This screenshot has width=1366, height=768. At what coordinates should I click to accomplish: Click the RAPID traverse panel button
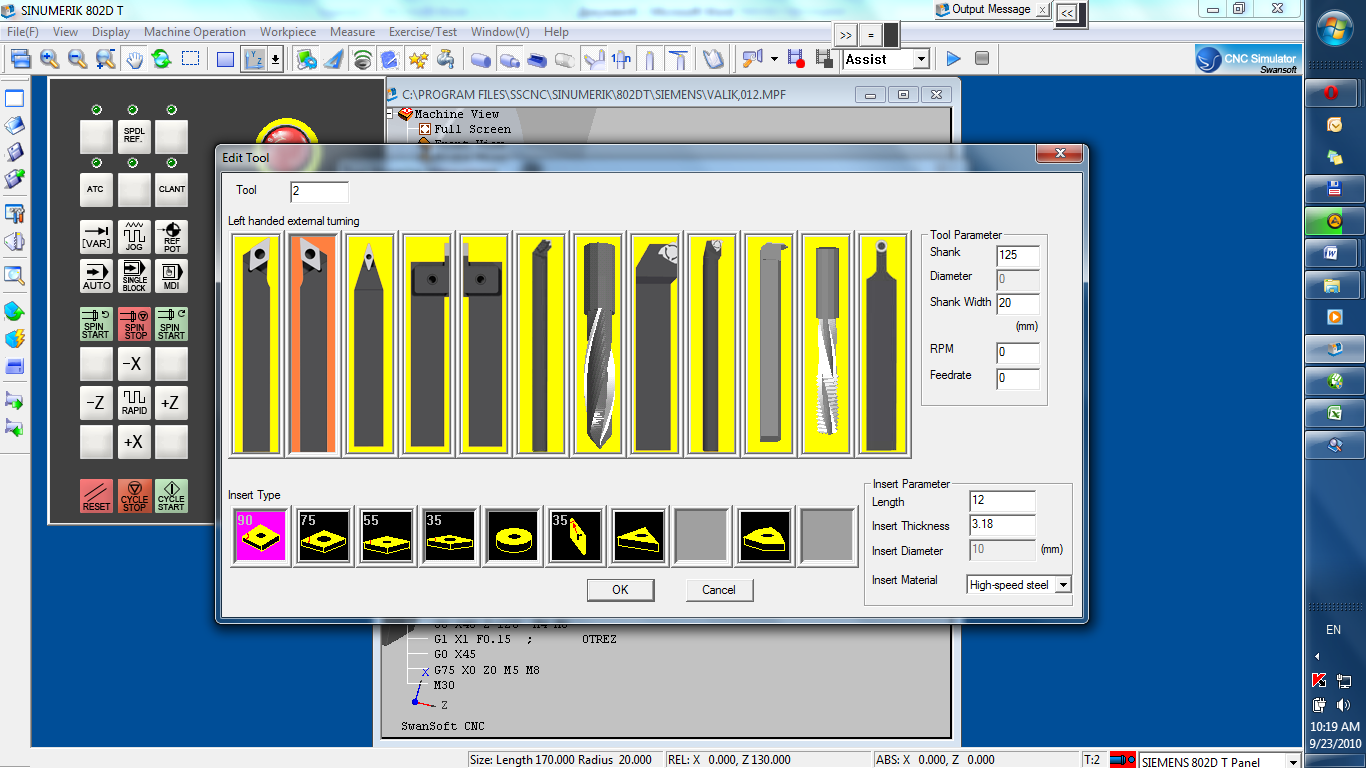pos(134,403)
